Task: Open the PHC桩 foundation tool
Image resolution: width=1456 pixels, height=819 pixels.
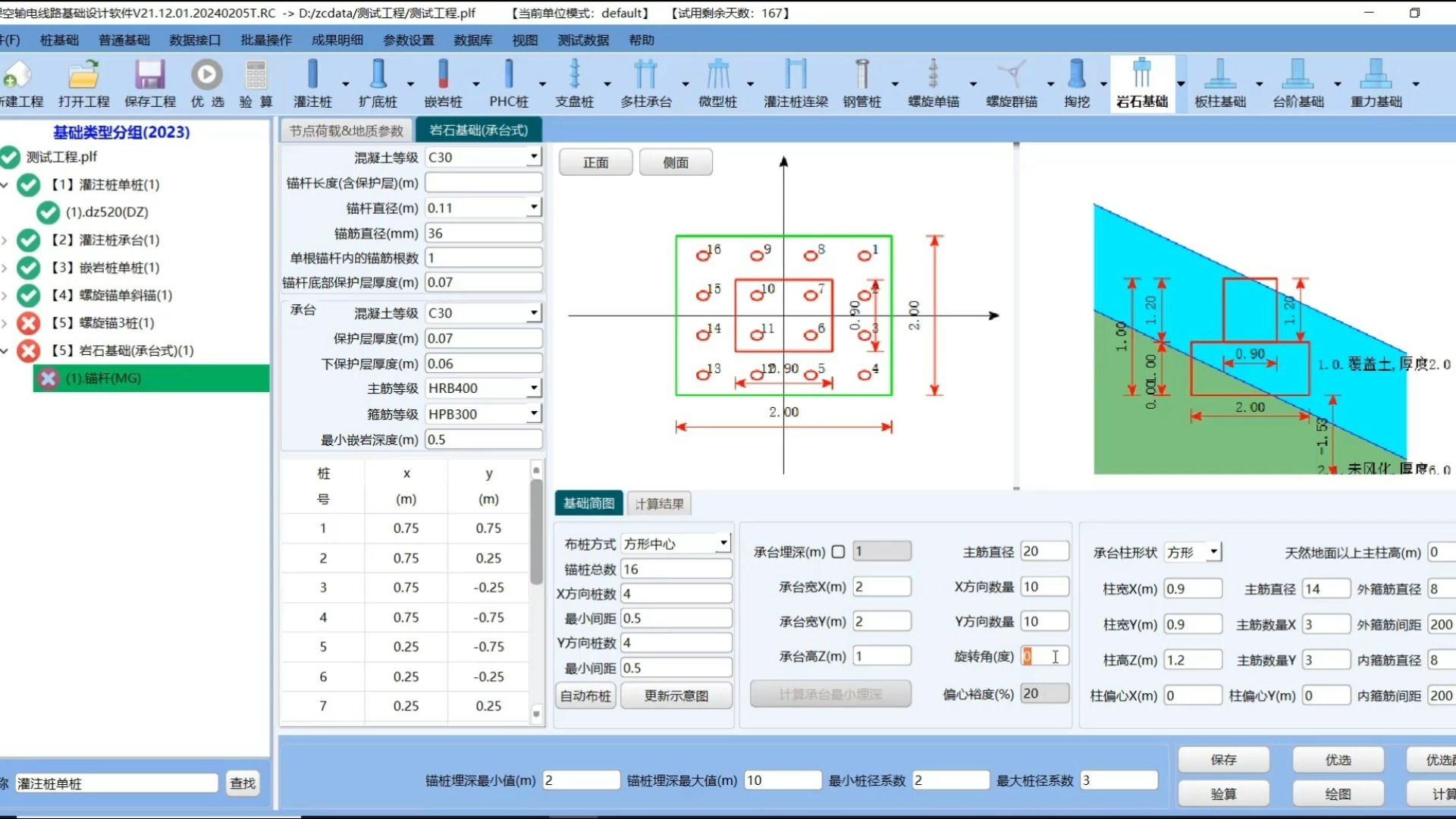Action: 509,83
